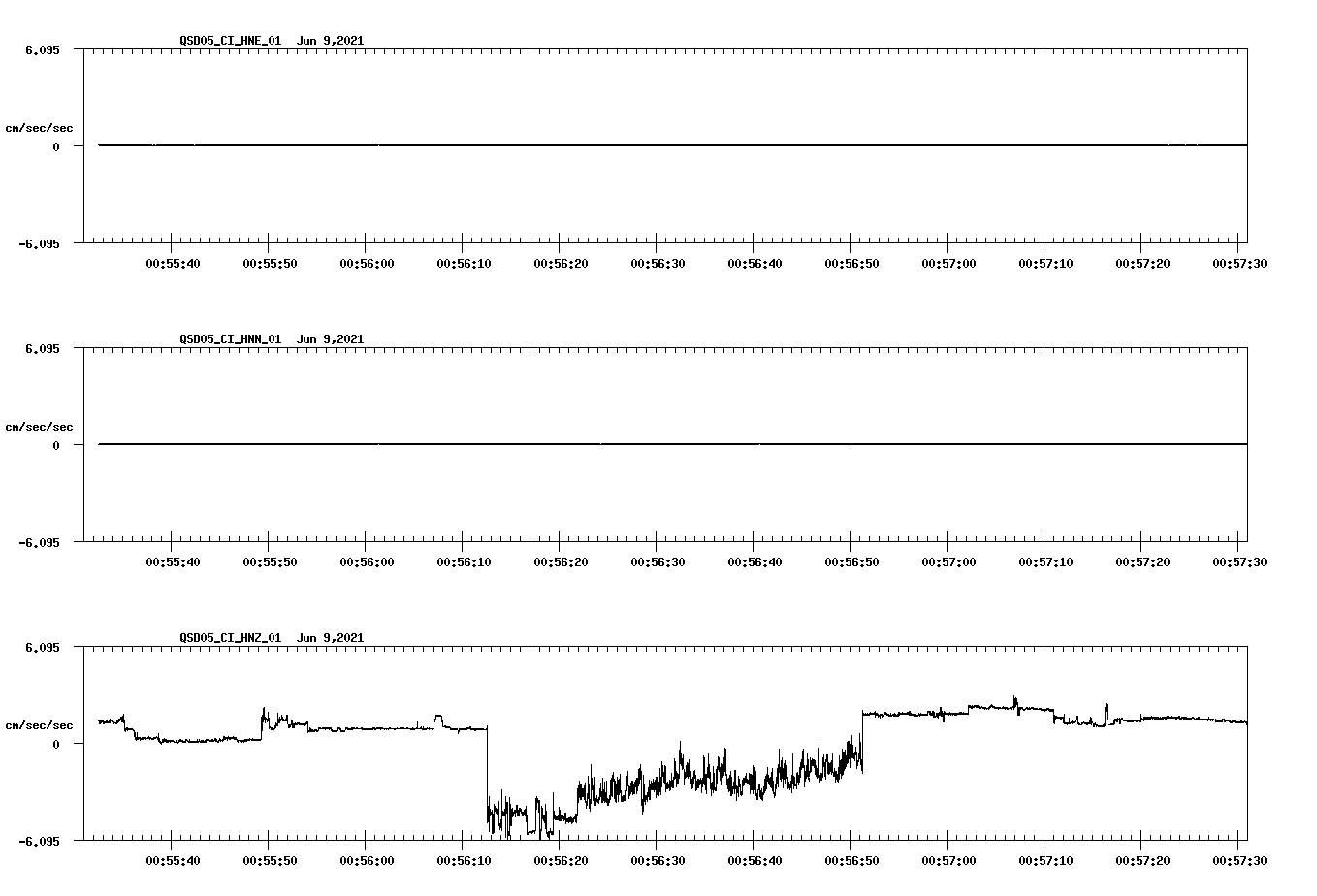This screenshot has width=1317, height=896.
Task: Click 00:57:20 time label under HNN plot
Action: 1142,562
